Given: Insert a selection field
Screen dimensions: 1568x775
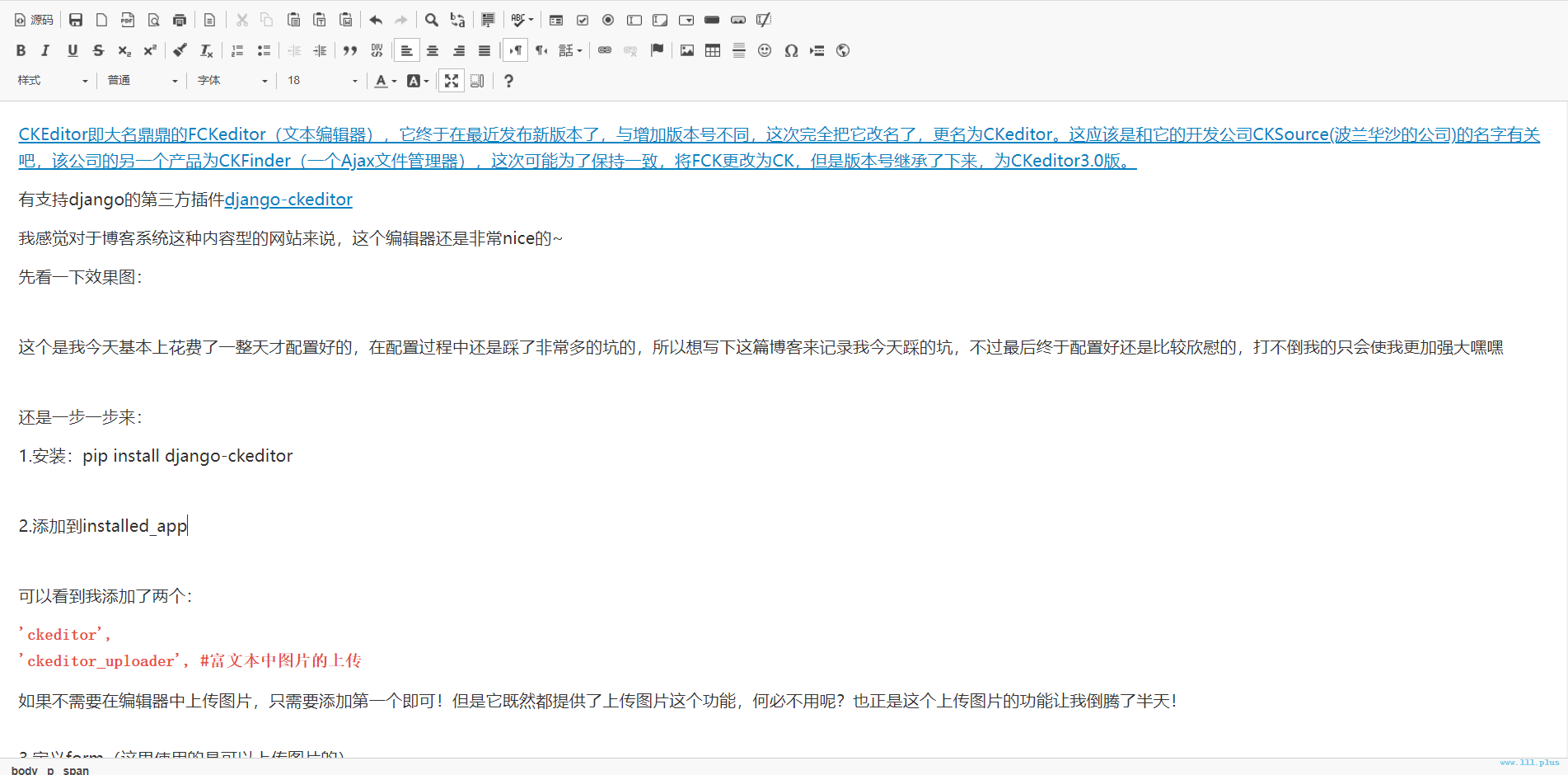Looking at the screenshot, I should click(686, 20).
